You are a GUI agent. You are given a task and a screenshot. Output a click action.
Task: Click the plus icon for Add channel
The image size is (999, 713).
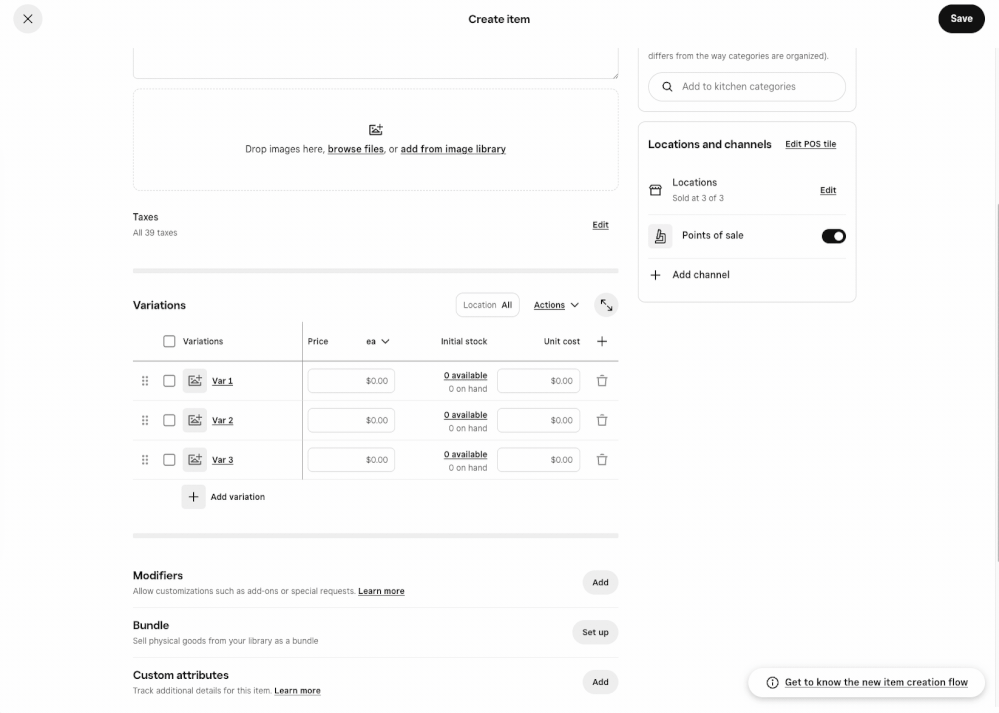click(x=655, y=275)
